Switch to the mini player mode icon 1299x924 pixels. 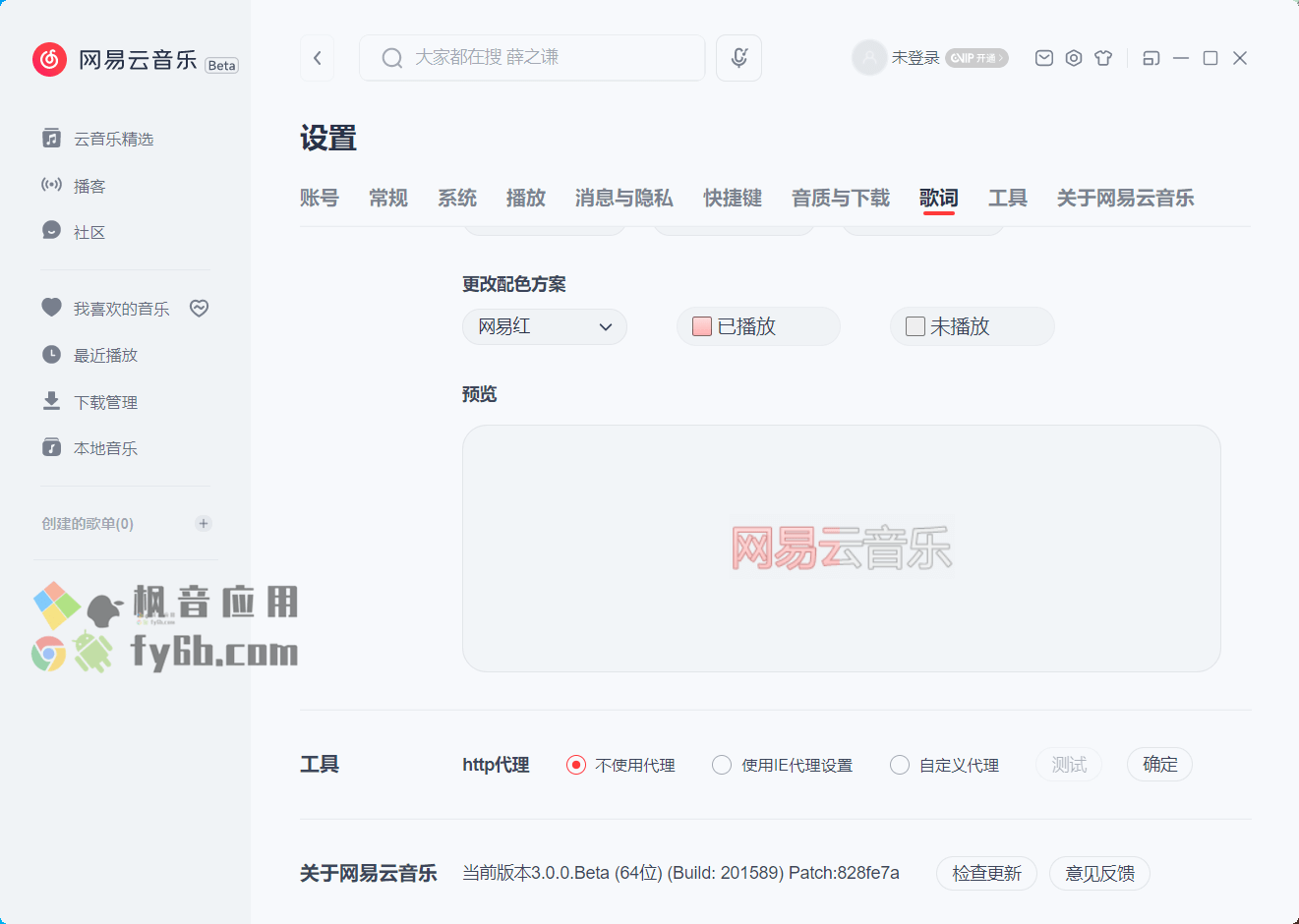coord(1151,58)
